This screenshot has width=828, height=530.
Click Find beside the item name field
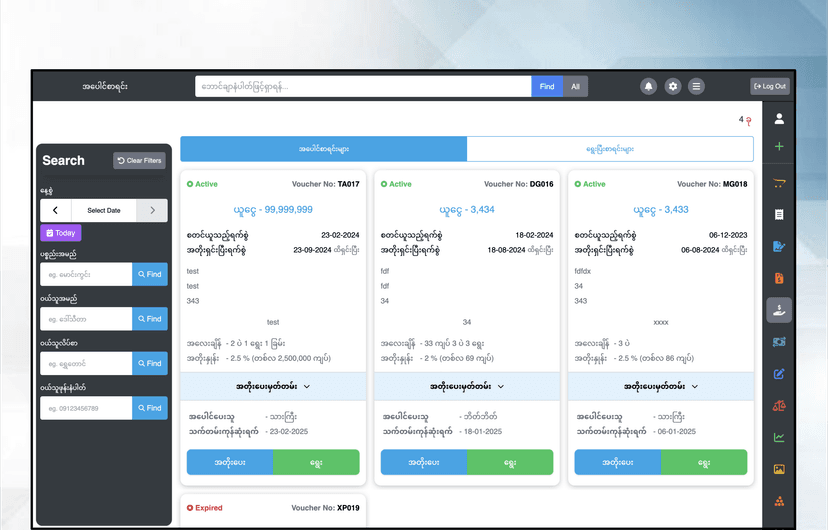pos(150,275)
